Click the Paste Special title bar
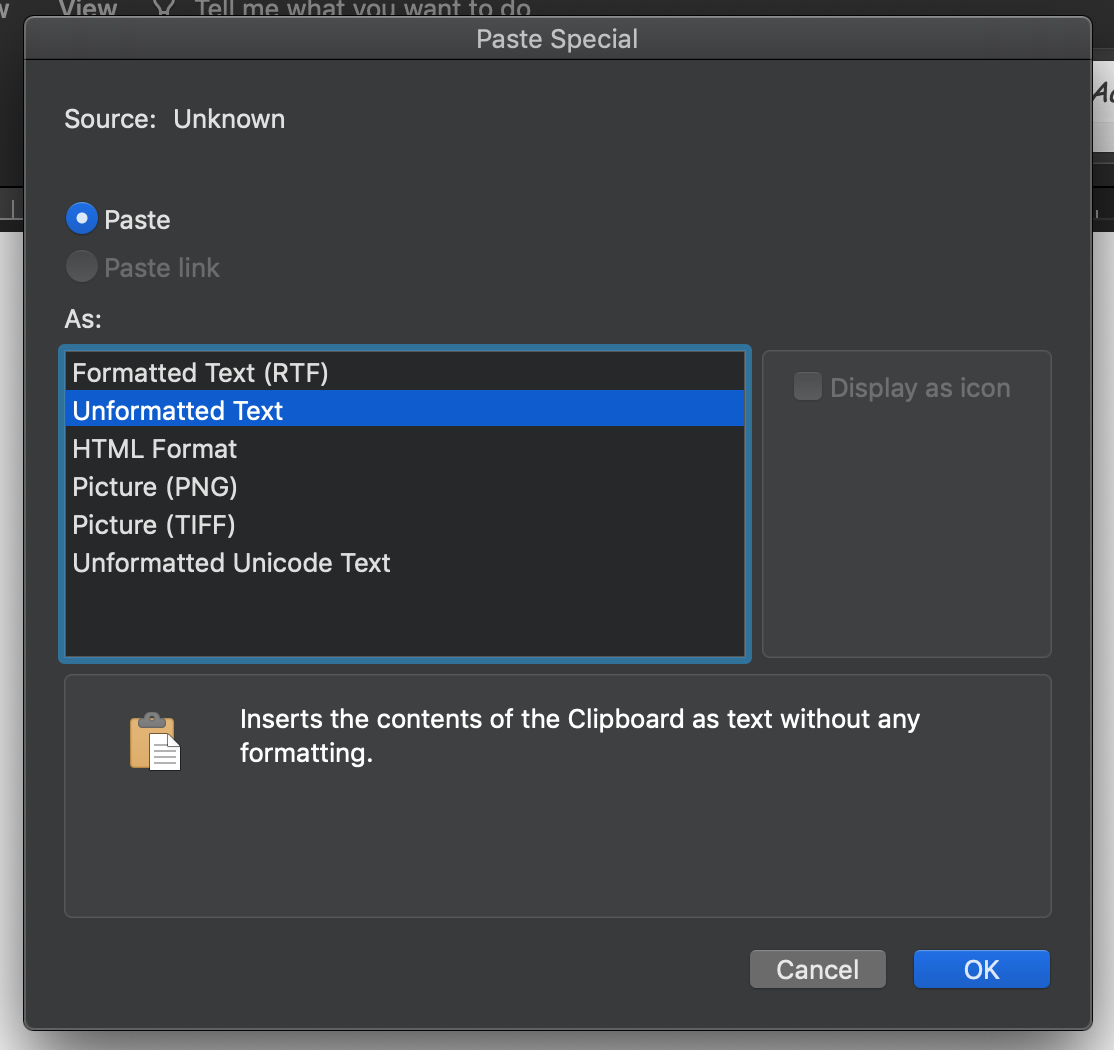Screen dimensions: 1114x1050 coord(557,38)
